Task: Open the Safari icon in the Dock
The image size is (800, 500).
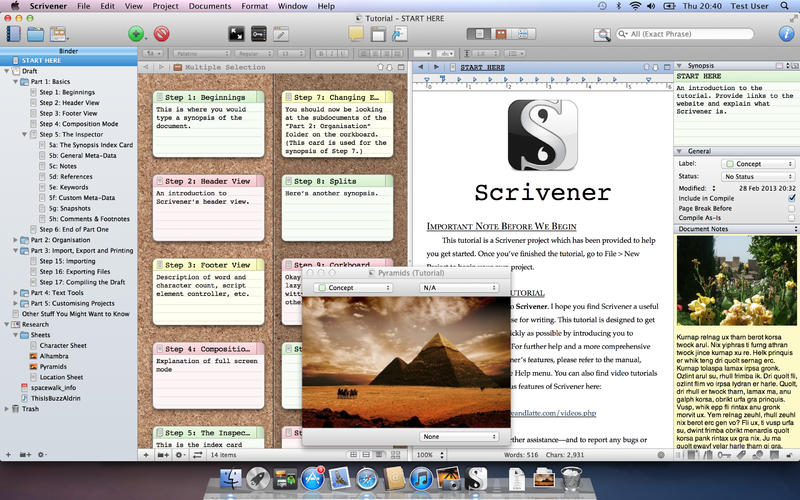Action: pyautogui.click(x=367, y=480)
